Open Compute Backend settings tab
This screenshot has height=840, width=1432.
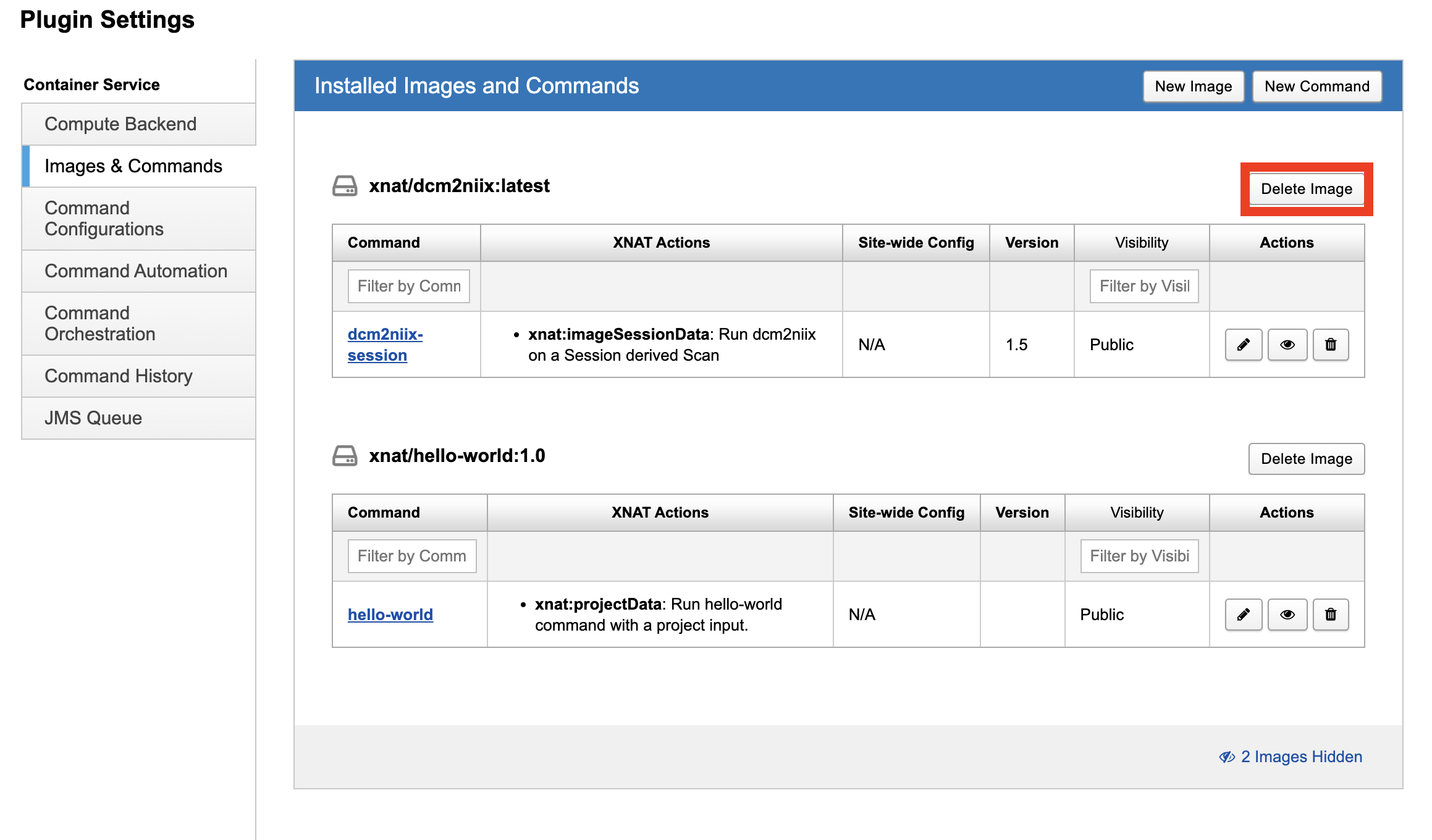click(x=120, y=124)
